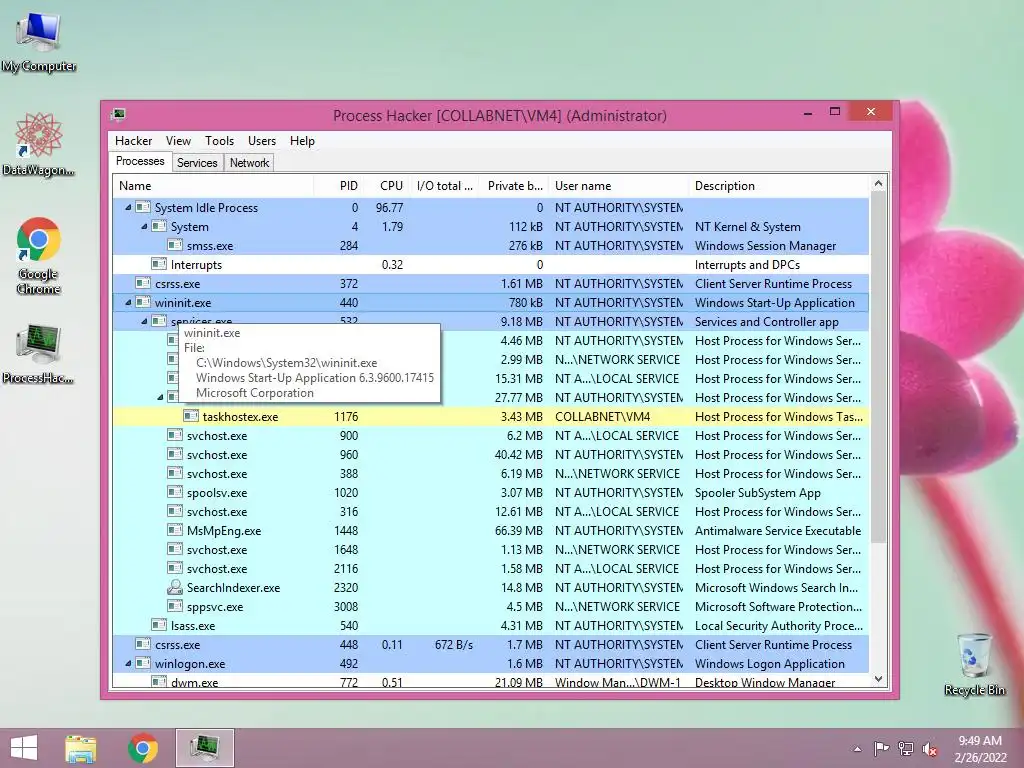Click the Interrupts row icon
This screenshot has width=1024, height=768.
(159, 264)
